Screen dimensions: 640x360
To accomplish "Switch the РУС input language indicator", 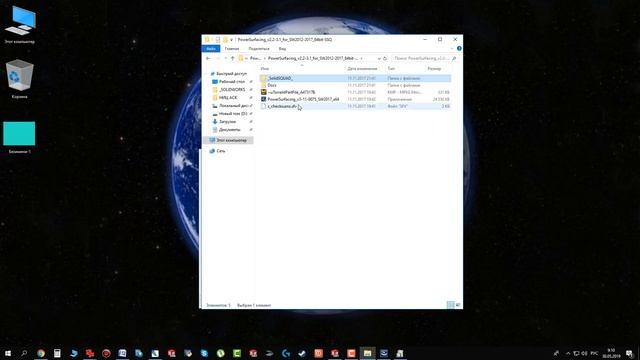I will pos(594,353).
